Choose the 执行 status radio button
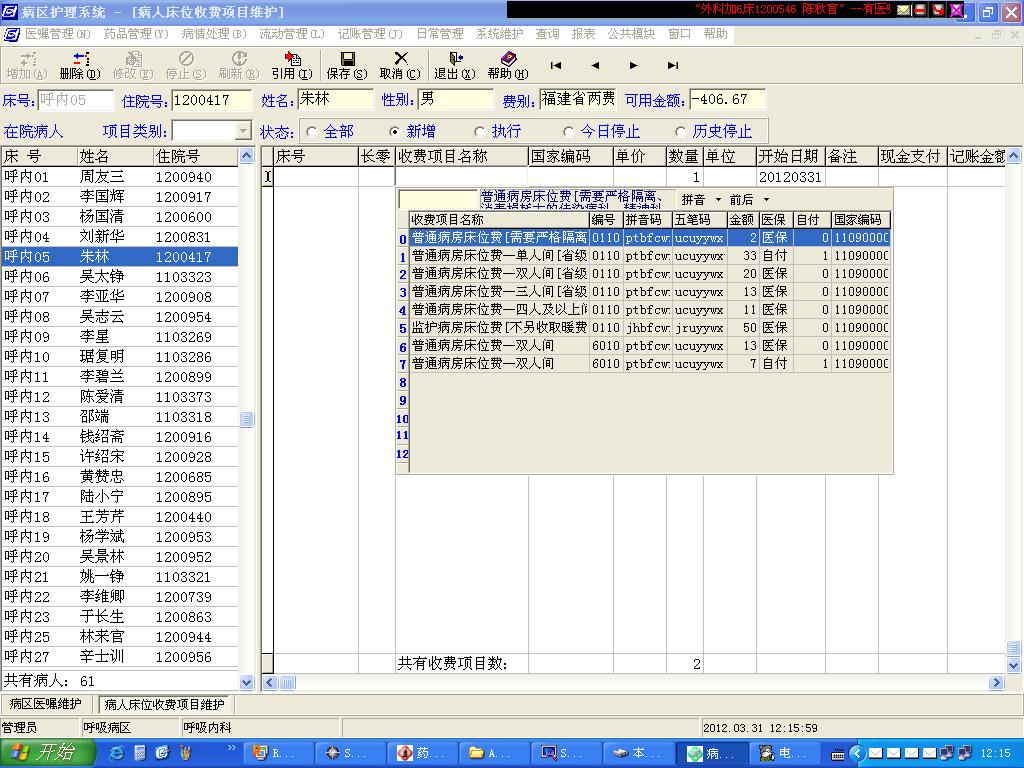Viewport: 1024px width, 768px height. pos(480,132)
